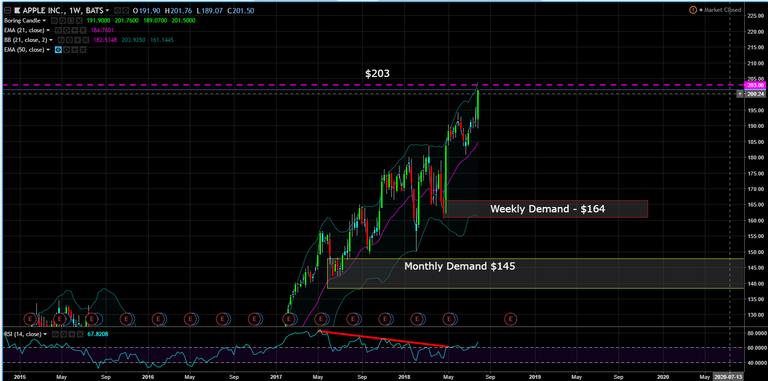768x381 pixels.
Task: Open RSI (14, close) settings icon
Action: pyautogui.click(x=64, y=334)
